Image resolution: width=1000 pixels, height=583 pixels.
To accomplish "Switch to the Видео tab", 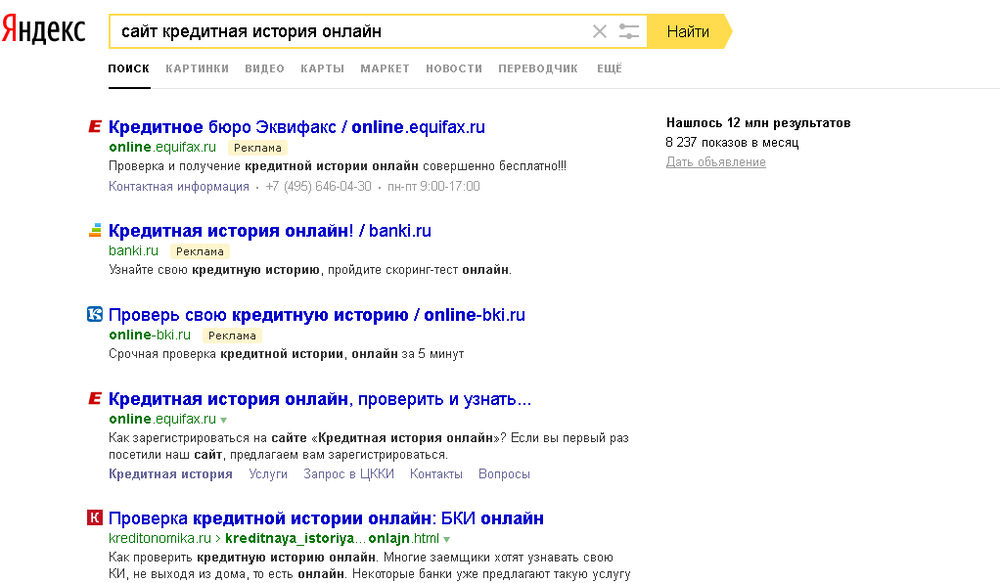I will [265, 69].
